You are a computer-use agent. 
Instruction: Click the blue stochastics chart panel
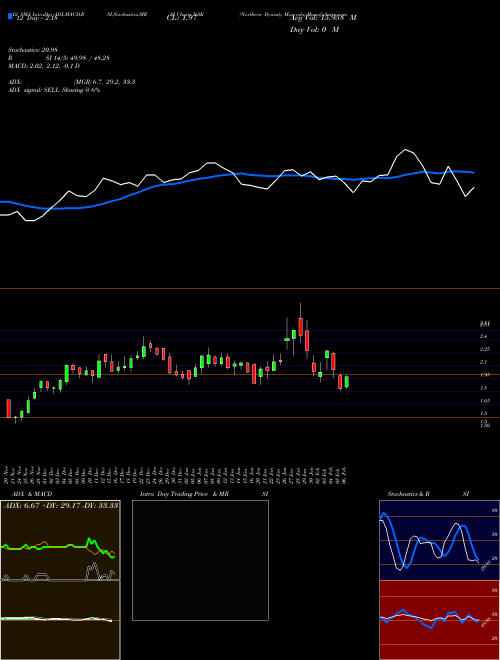[439, 540]
